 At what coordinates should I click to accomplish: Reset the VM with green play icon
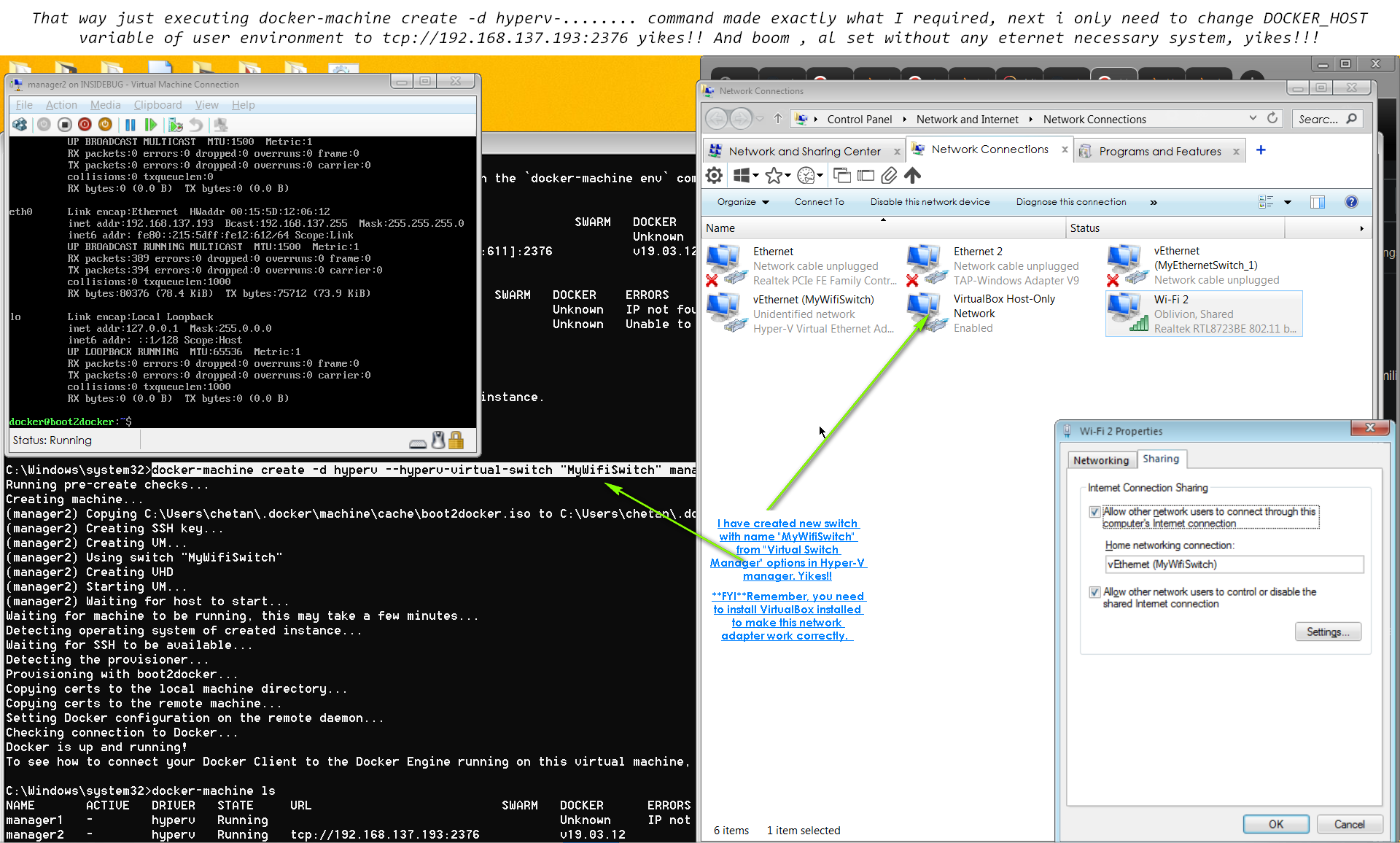(x=151, y=125)
